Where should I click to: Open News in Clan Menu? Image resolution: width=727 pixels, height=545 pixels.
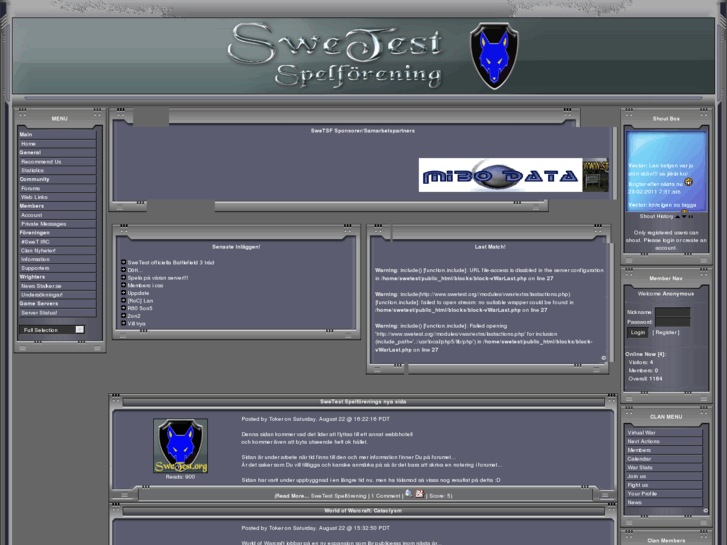pyautogui.click(x=634, y=503)
